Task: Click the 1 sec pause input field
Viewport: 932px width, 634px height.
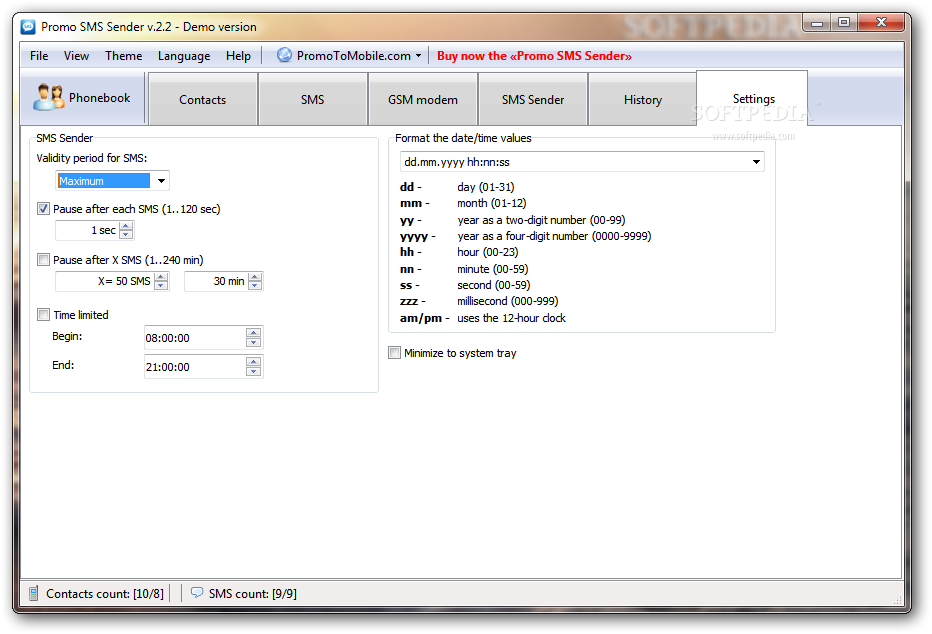Action: point(88,230)
